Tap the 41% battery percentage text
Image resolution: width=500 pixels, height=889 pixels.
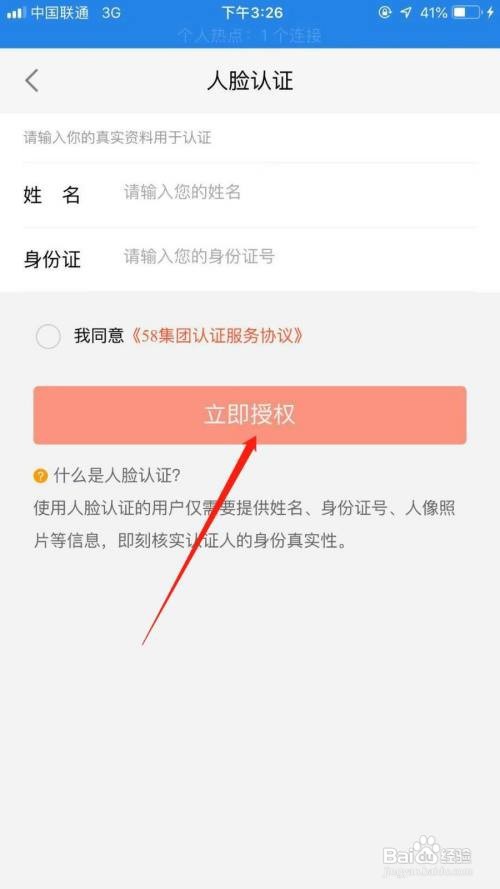click(x=434, y=12)
